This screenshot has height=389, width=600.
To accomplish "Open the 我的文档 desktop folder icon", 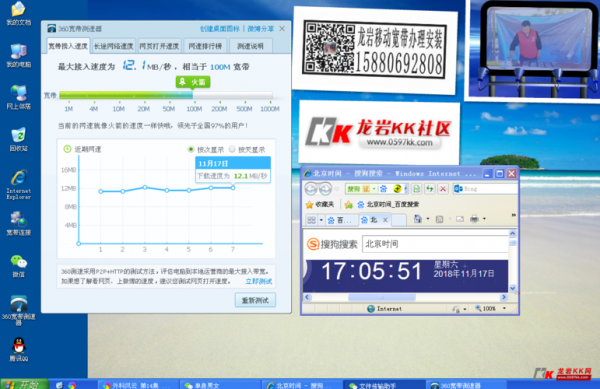I will 18,13.
